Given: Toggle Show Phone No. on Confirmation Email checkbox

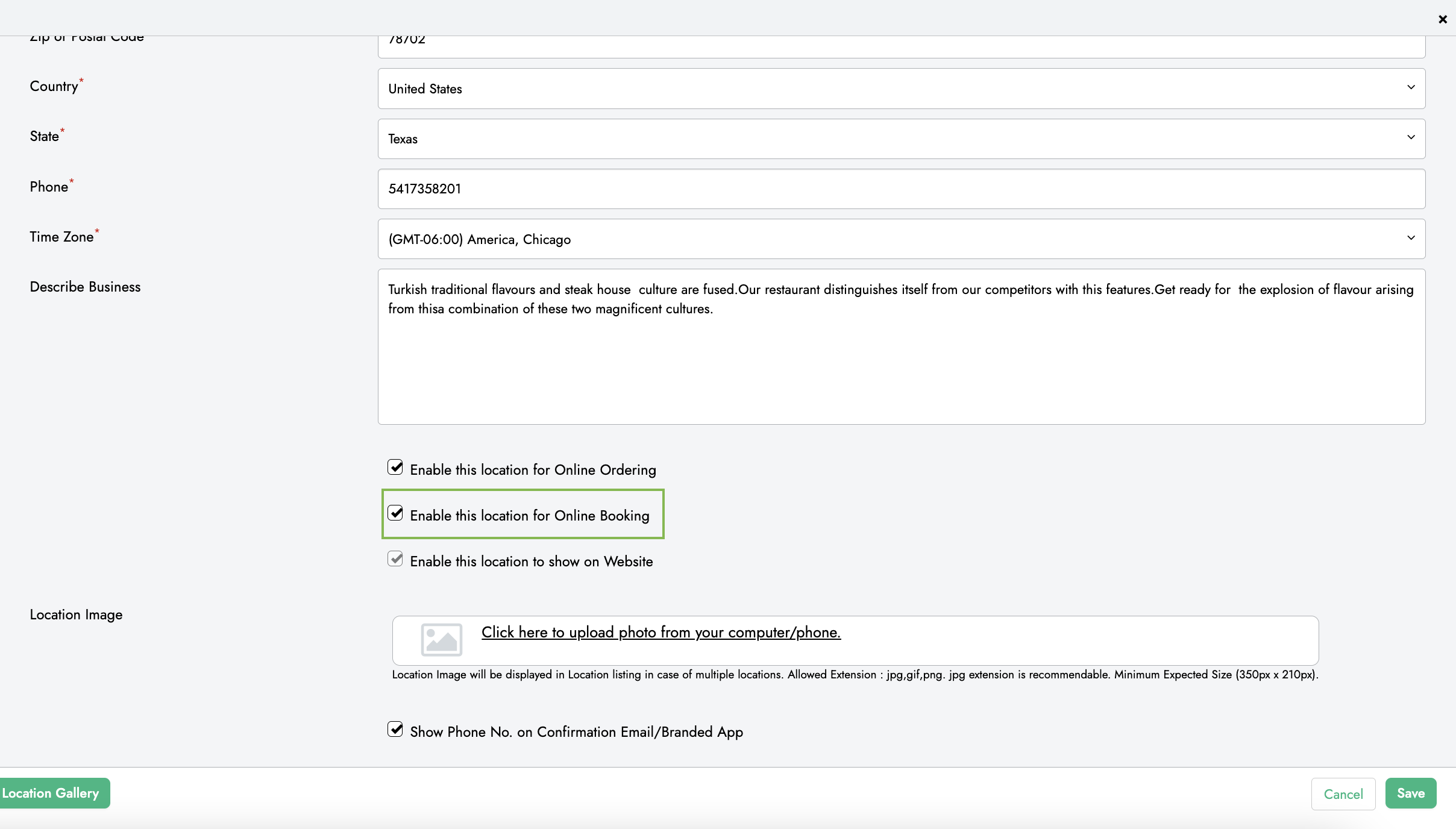Looking at the screenshot, I should (x=395, y=730).
